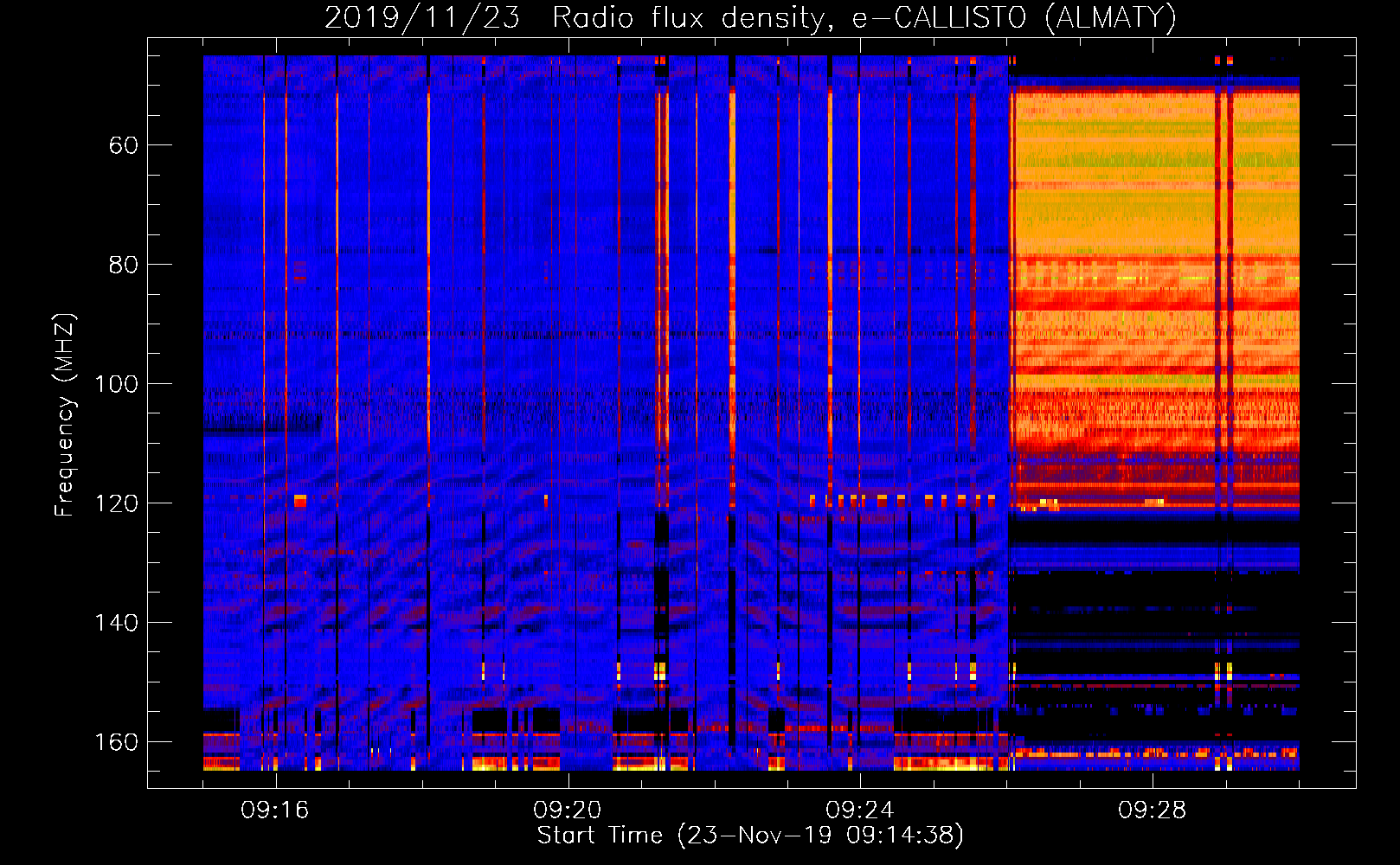1400x865 pixels.
Task: Click the 09:24 time tick label
Action: 860,811
